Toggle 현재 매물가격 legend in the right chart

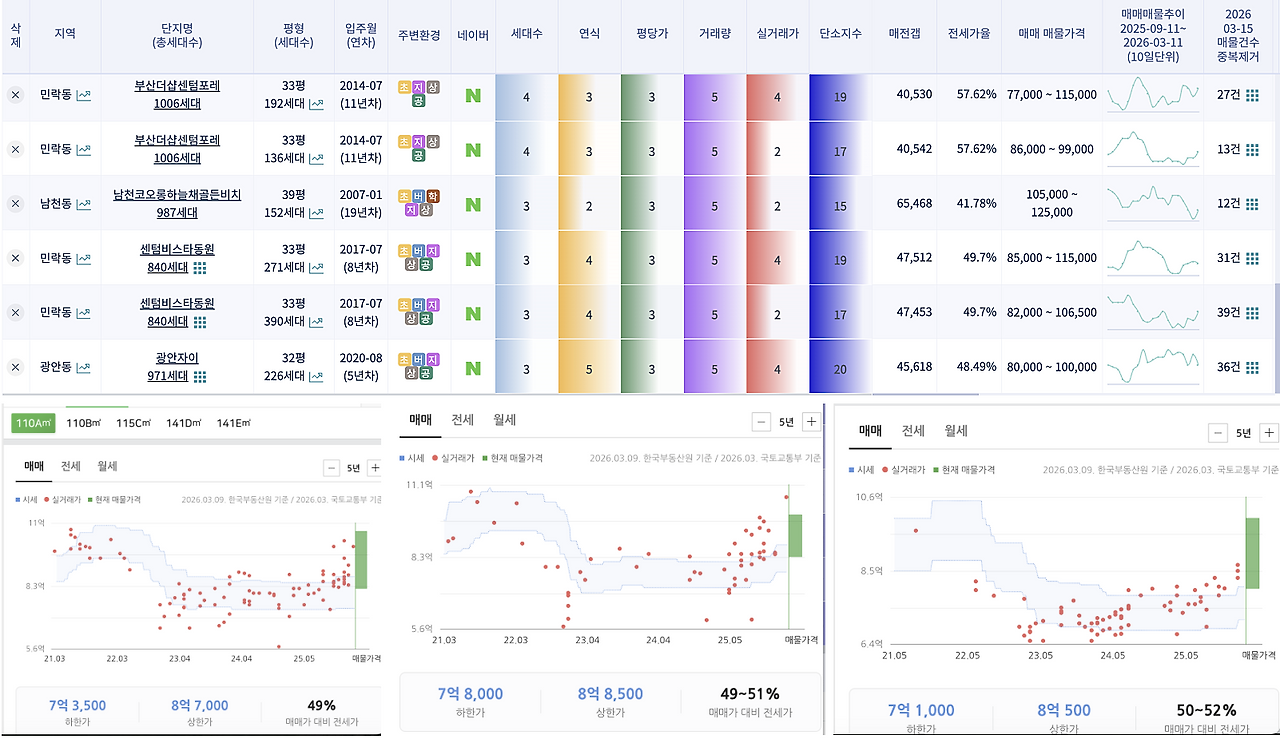click(965, 467)
